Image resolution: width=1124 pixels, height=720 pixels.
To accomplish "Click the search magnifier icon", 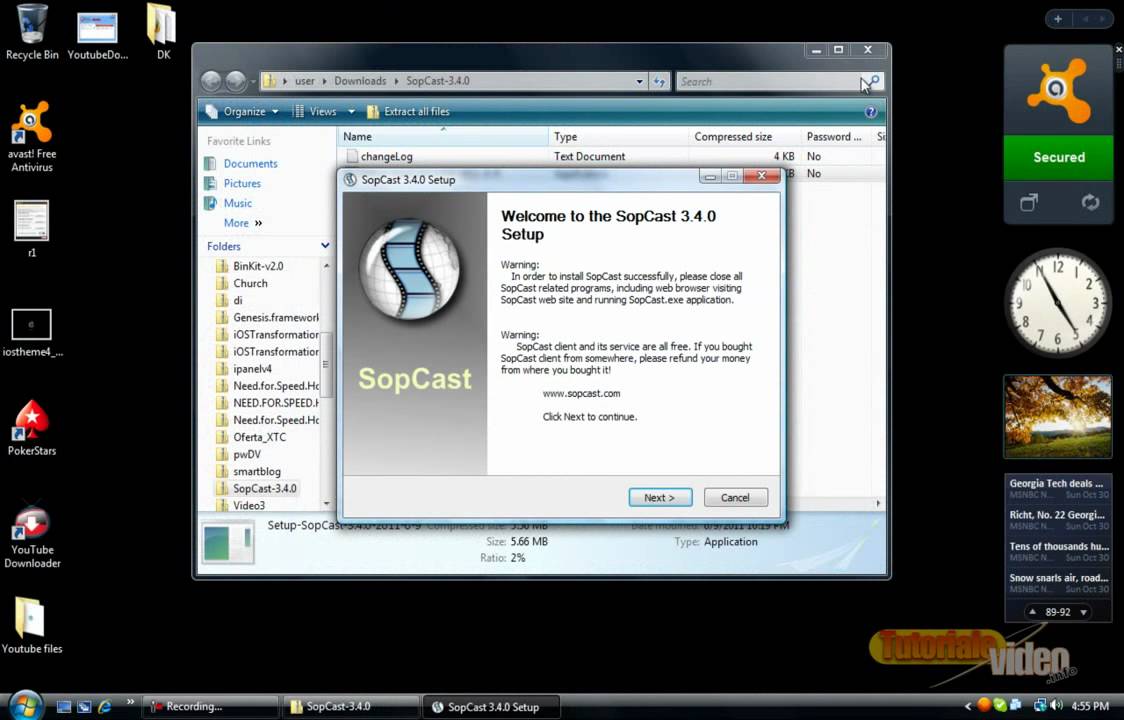I will (872, 81).
